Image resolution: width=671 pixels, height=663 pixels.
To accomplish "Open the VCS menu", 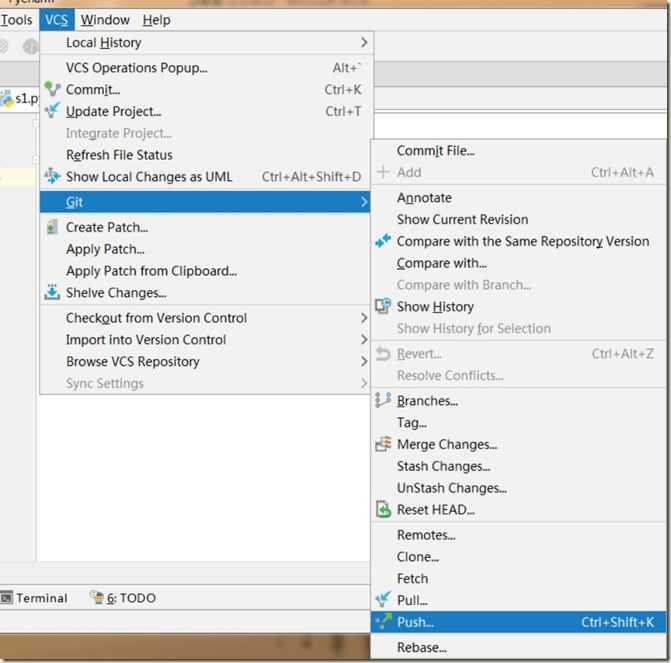I will point(56,20).
